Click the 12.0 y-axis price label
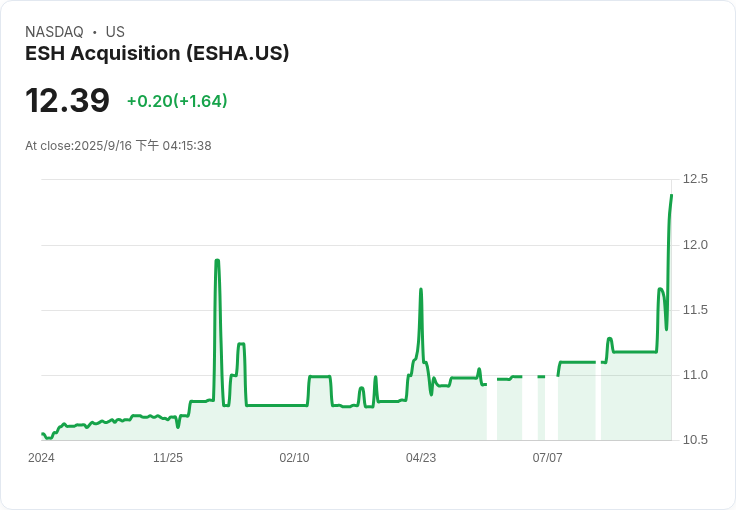Image resolution: width=736 pixels, height=510 pixels. tap(695, 245)
